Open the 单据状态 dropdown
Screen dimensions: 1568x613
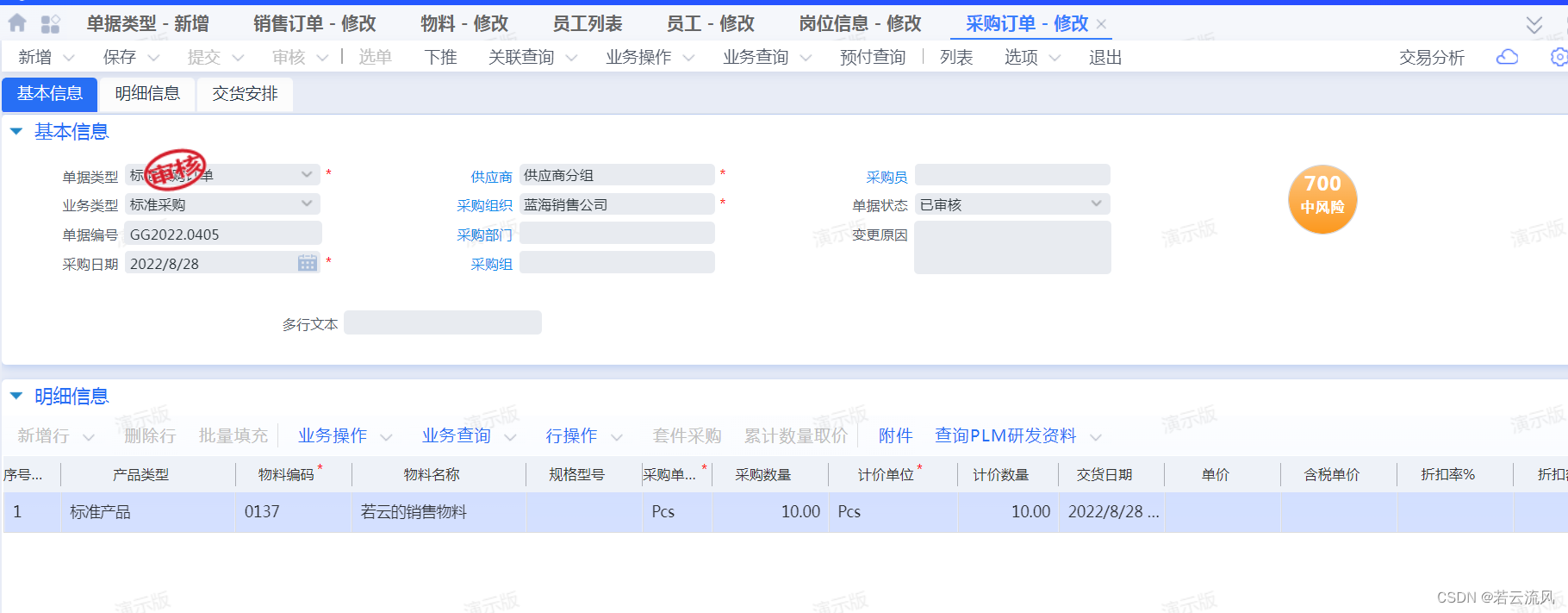(x=1097, y=203)
